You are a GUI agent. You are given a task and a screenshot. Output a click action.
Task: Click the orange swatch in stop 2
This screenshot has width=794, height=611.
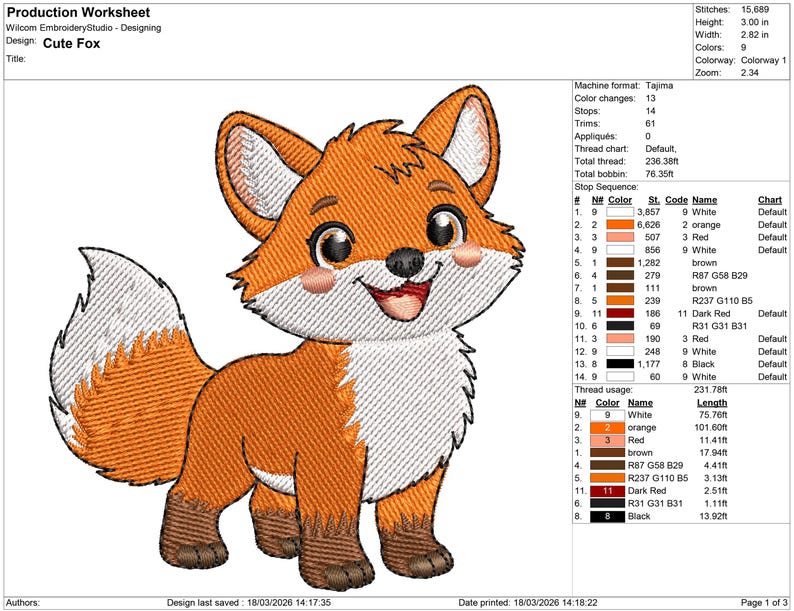coord(620,225)
